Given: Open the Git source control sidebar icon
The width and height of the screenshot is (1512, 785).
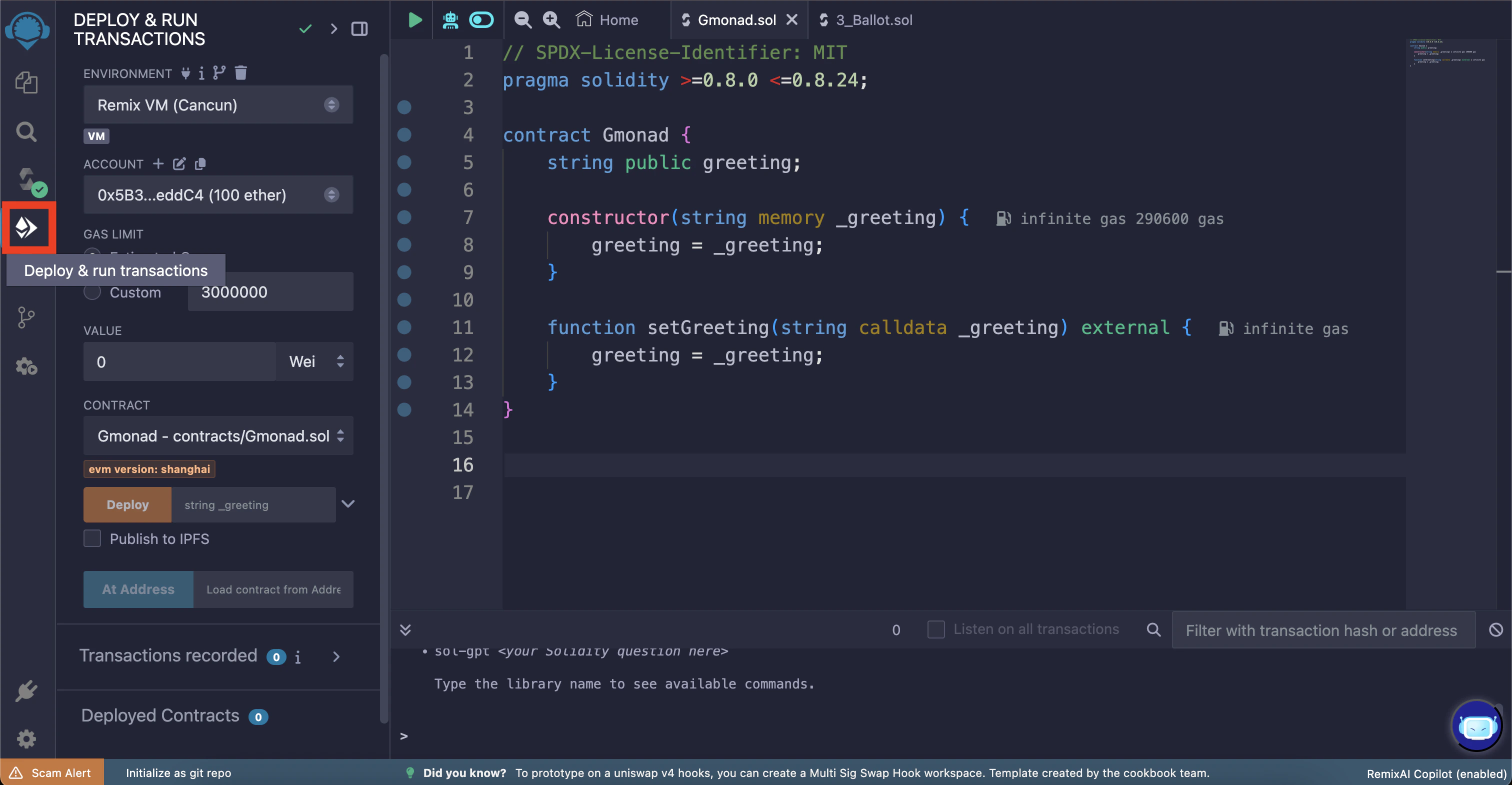Looking at the screenshot, I should click(26, 317).
